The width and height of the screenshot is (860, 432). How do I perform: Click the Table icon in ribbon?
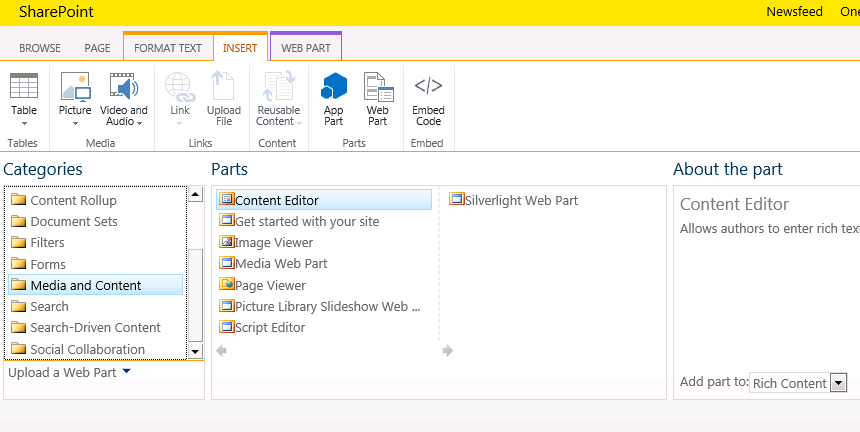[24, 86]
